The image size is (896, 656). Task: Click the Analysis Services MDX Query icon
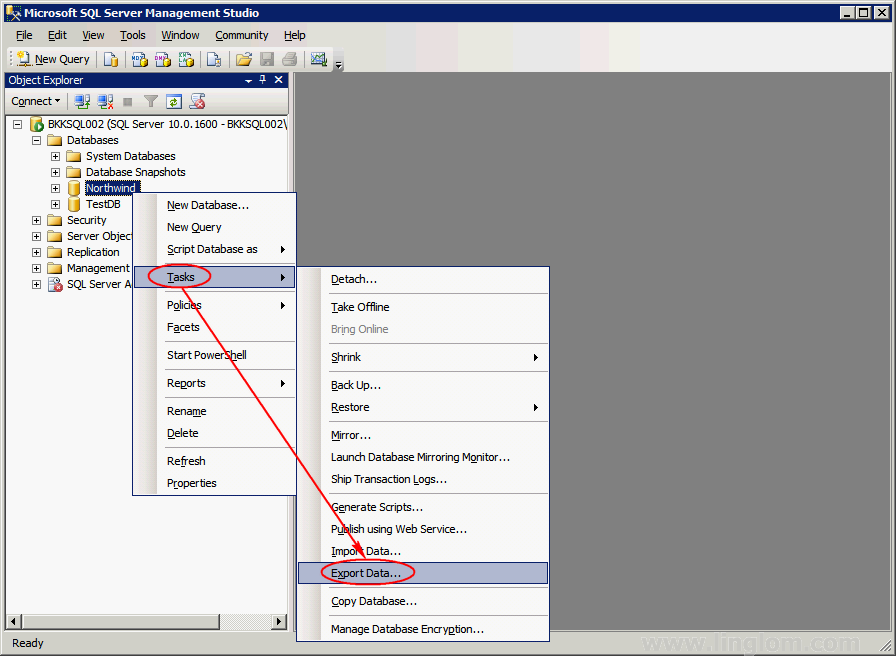point(139,59)
